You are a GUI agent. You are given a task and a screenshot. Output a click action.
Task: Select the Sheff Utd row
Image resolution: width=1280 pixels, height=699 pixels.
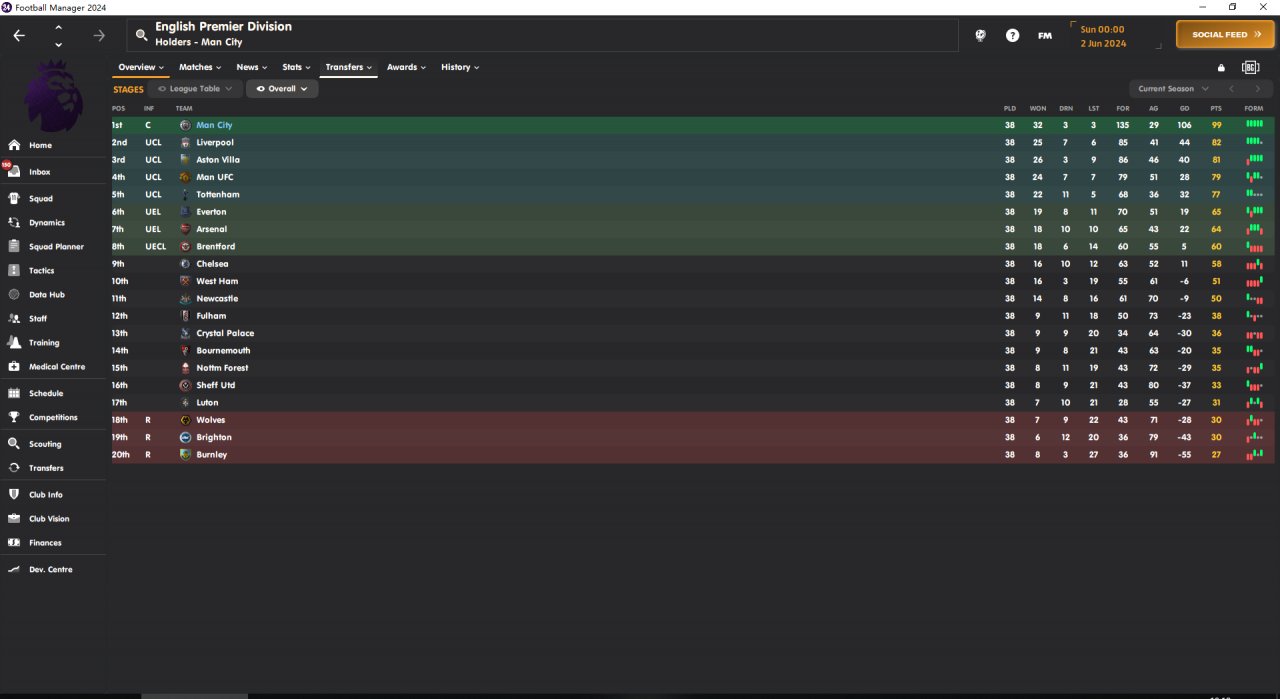(x=690, y=385)
